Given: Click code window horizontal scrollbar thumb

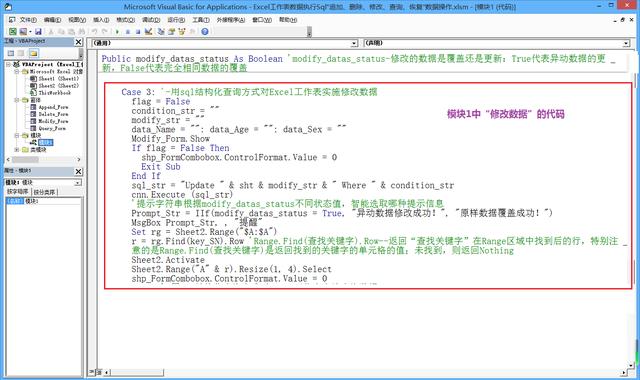Looking at the screenshot, I should coord(137,372).
